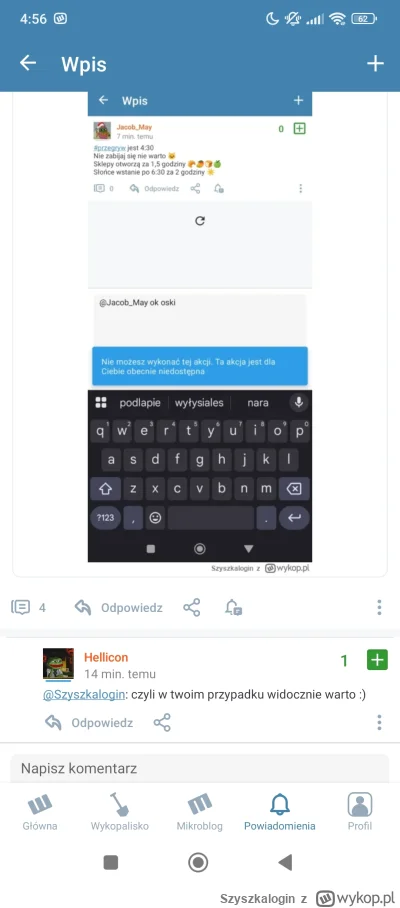Switch to the Główna tab
This screenshot has width=400, height=908.
click(x=40, y=812)
